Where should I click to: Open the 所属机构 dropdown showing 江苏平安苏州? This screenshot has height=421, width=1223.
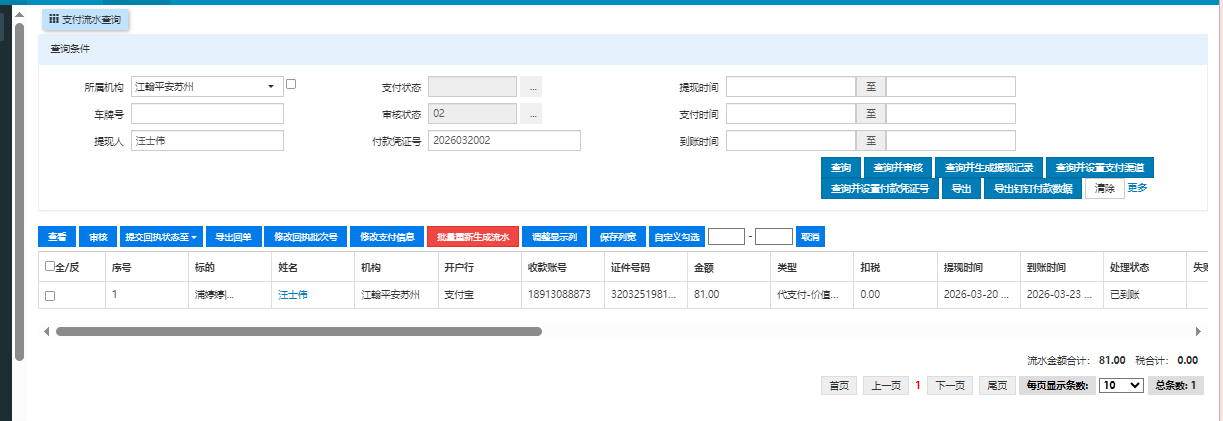(x=207, y=87)
